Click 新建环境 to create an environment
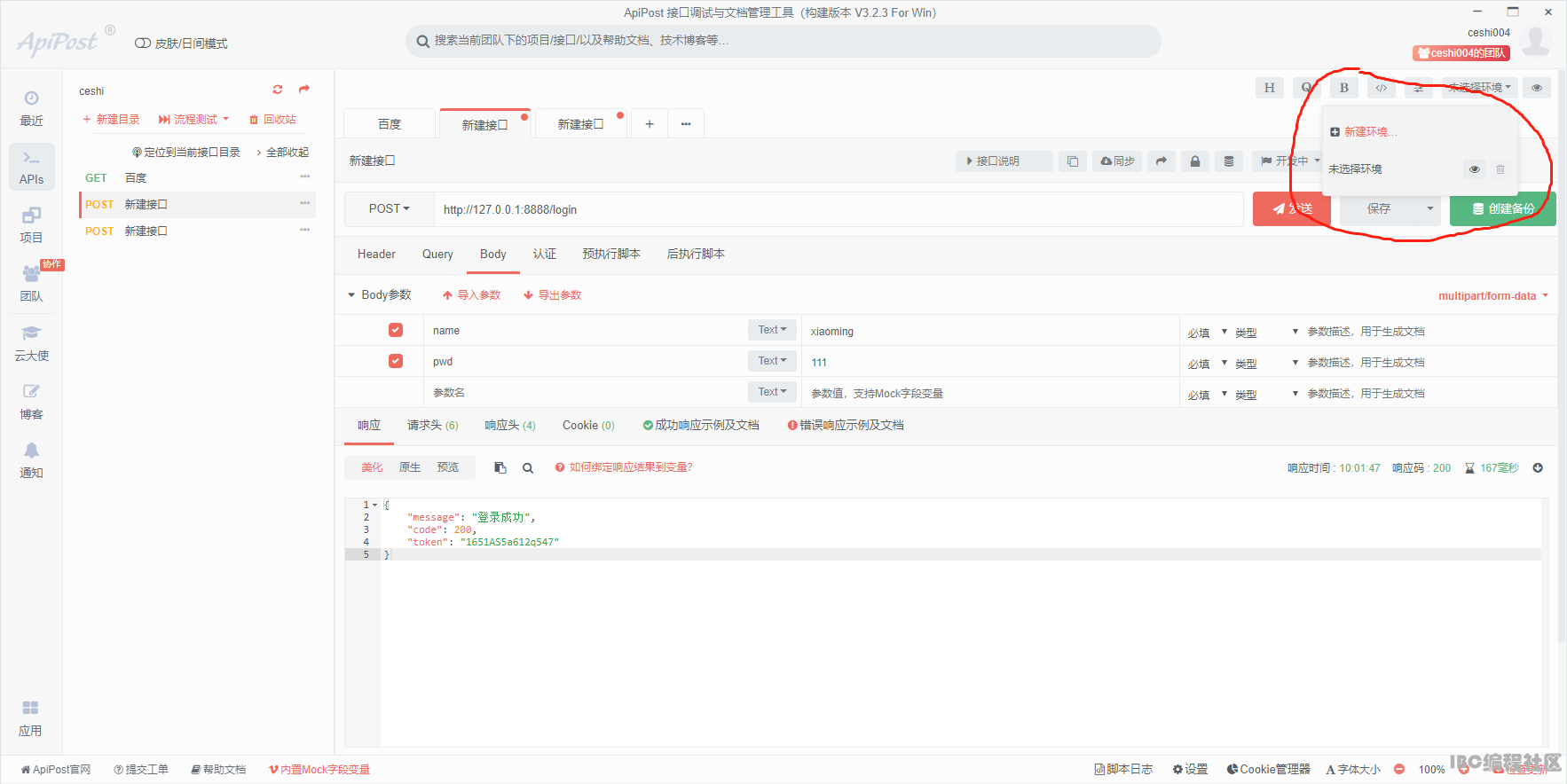 click(1363, 132)
